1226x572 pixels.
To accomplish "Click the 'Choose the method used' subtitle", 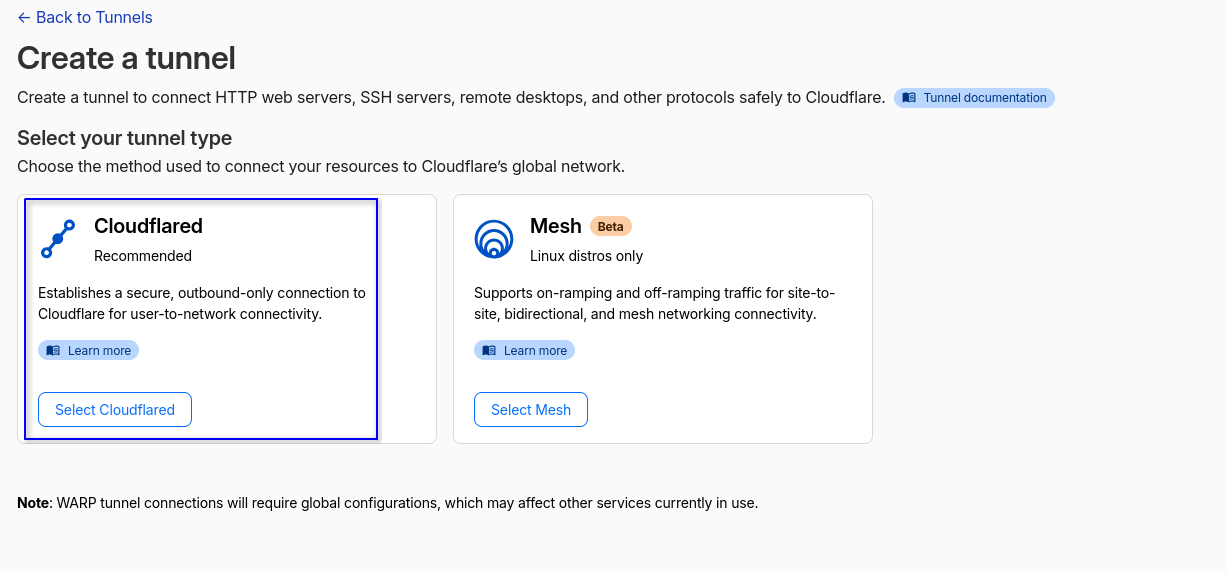I will 321,166.
